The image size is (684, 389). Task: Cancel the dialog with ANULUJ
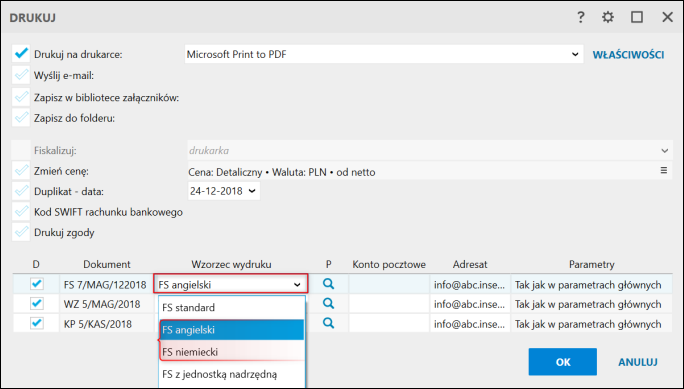[x=638, y=362]
